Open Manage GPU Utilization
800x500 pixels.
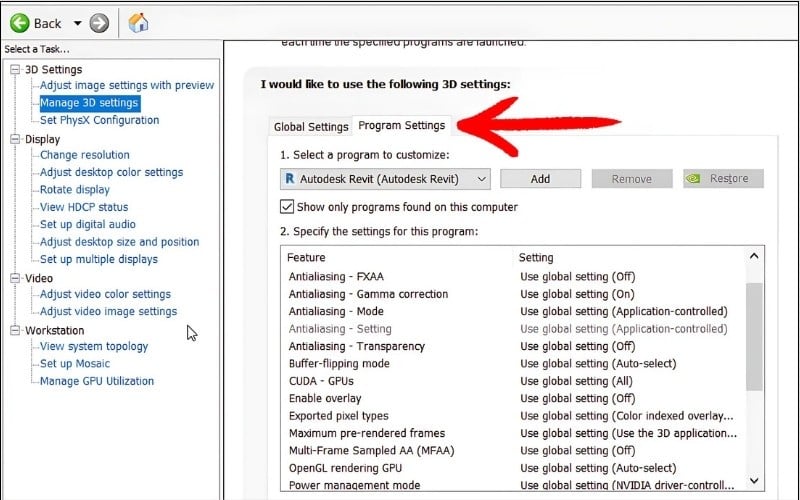coord(97,381)
